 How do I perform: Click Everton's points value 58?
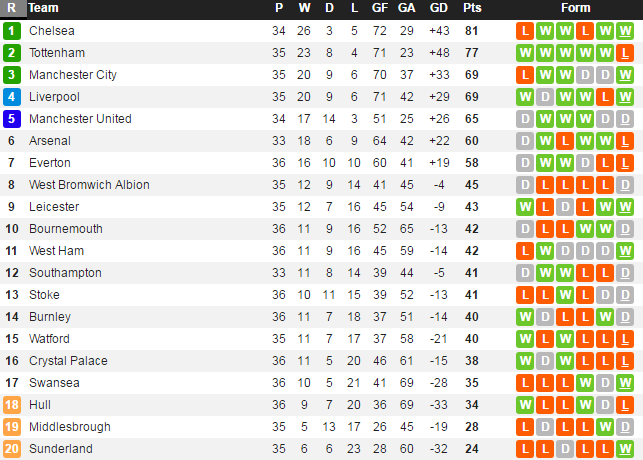[472, 163]
